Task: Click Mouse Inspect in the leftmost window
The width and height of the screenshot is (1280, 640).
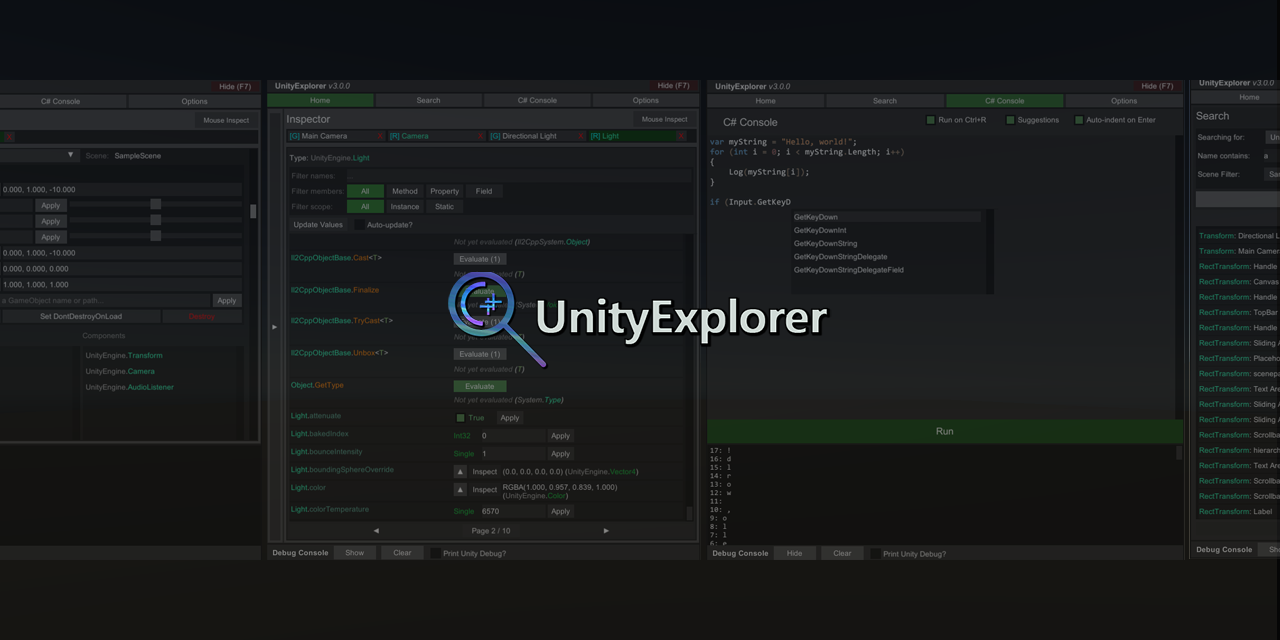Action: (226, 120)
